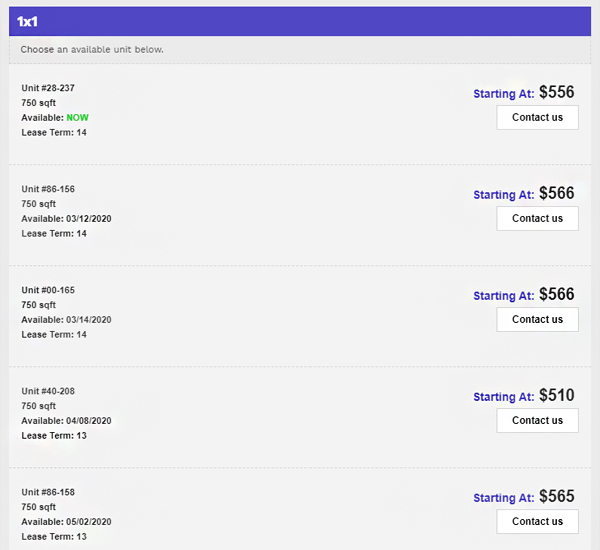Viewport: 600px width, 550px height.
Task: Click the $556 starting price
Action: tap(557, 92)
